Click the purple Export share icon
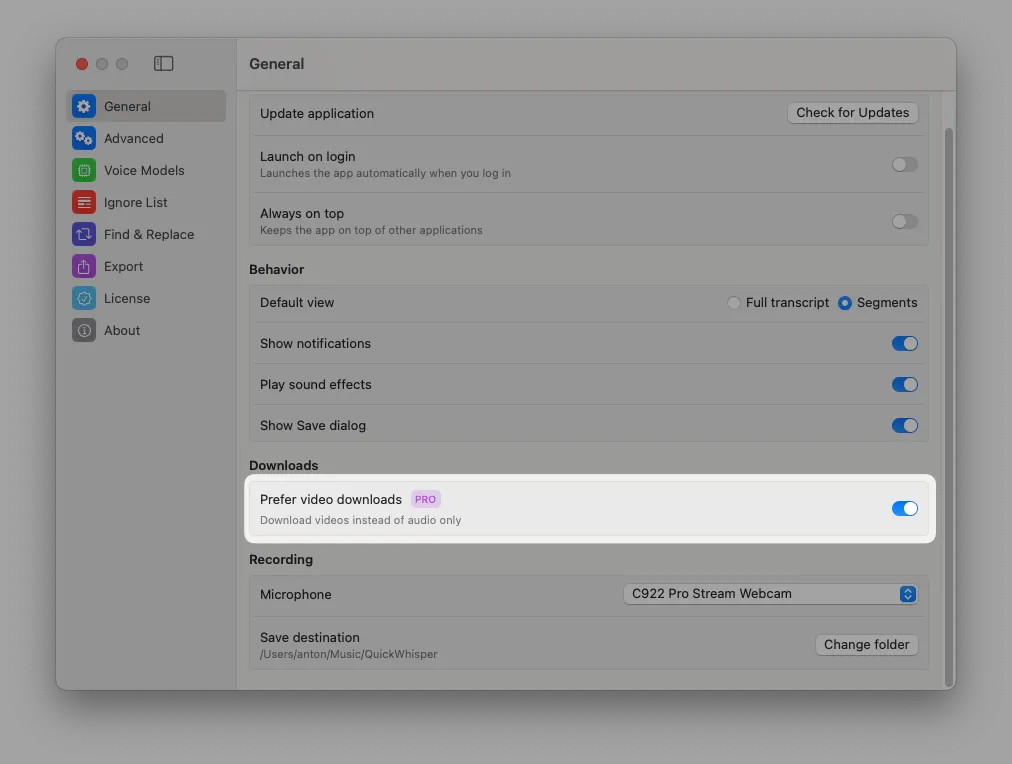 tap(84, 266)
